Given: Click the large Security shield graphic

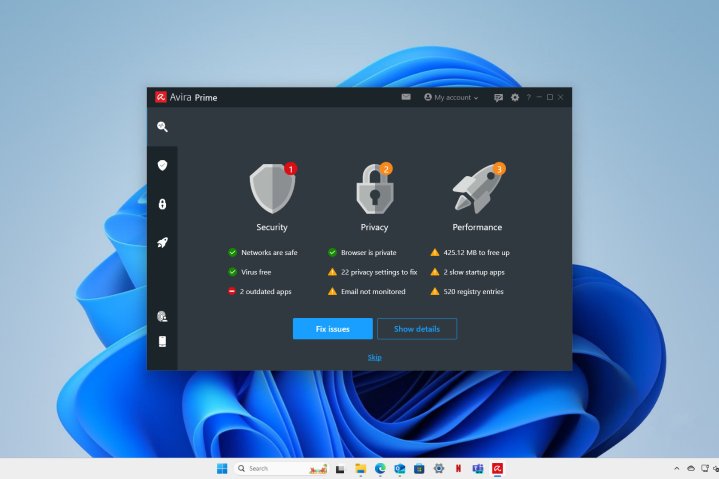Looking at the screenshot, I should [x=271, y=187].
